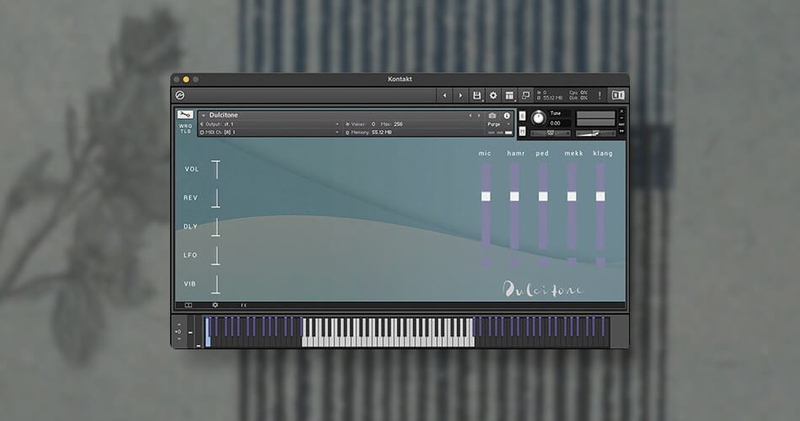Click the Tune value 0.00 field
The height and width of the screenshot is (421, 800).
(559, 123)
